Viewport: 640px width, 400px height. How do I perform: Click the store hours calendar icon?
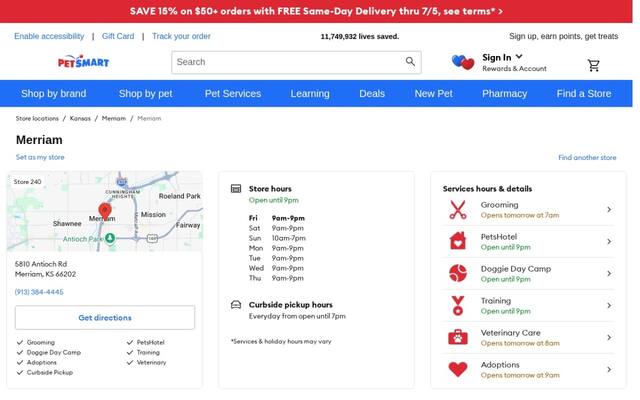pos(236,189)
